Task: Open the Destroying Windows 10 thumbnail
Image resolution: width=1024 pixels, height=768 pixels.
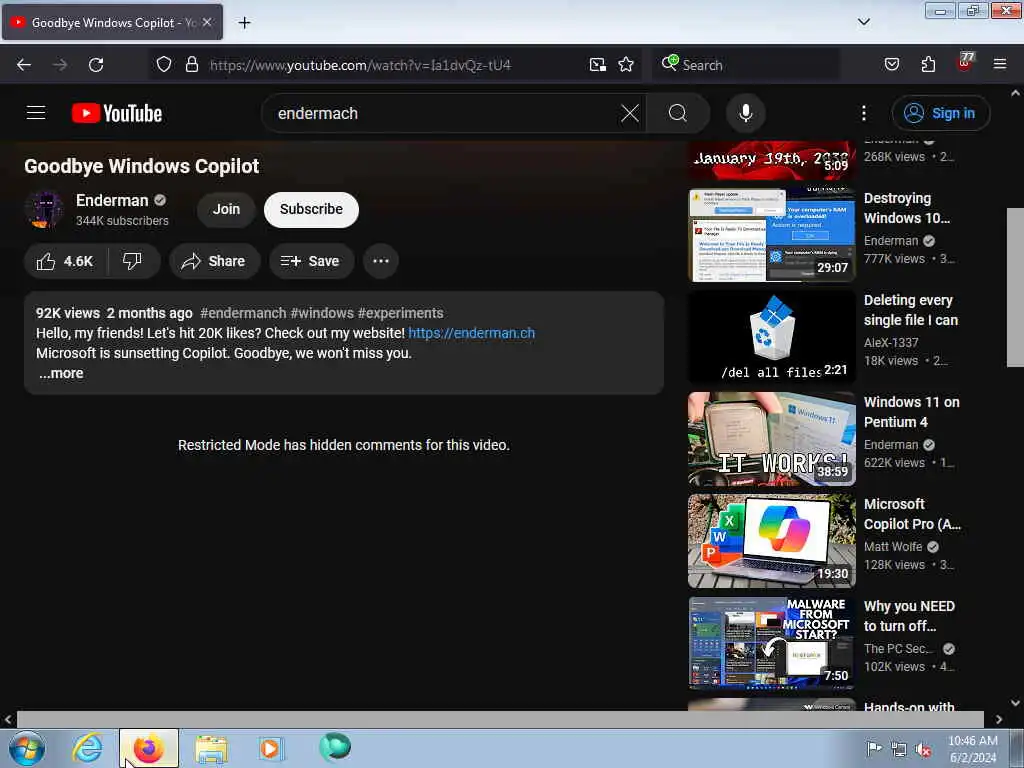Action: [772, 235]
